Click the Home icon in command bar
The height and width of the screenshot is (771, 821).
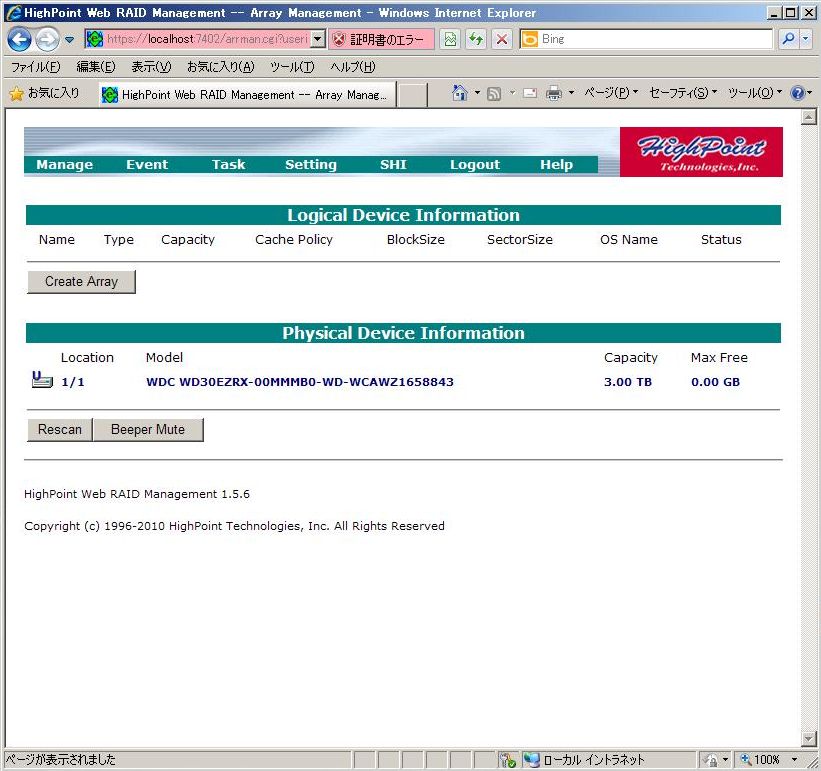tap(459, 93)
